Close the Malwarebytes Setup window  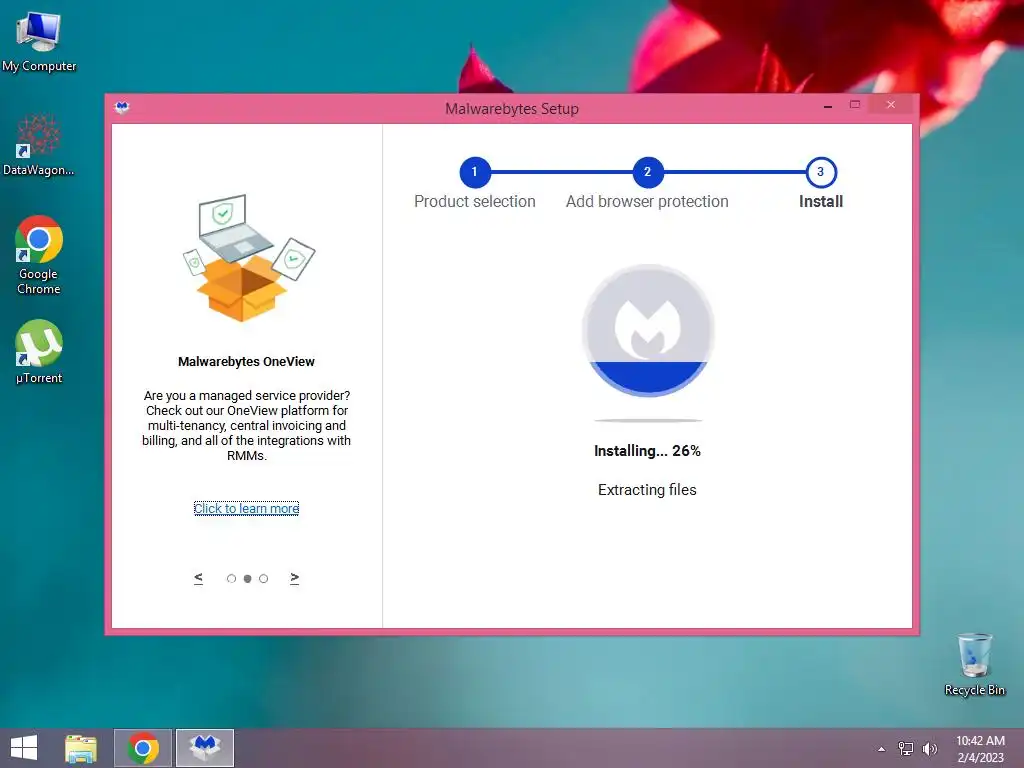click(x=891, y=104)
